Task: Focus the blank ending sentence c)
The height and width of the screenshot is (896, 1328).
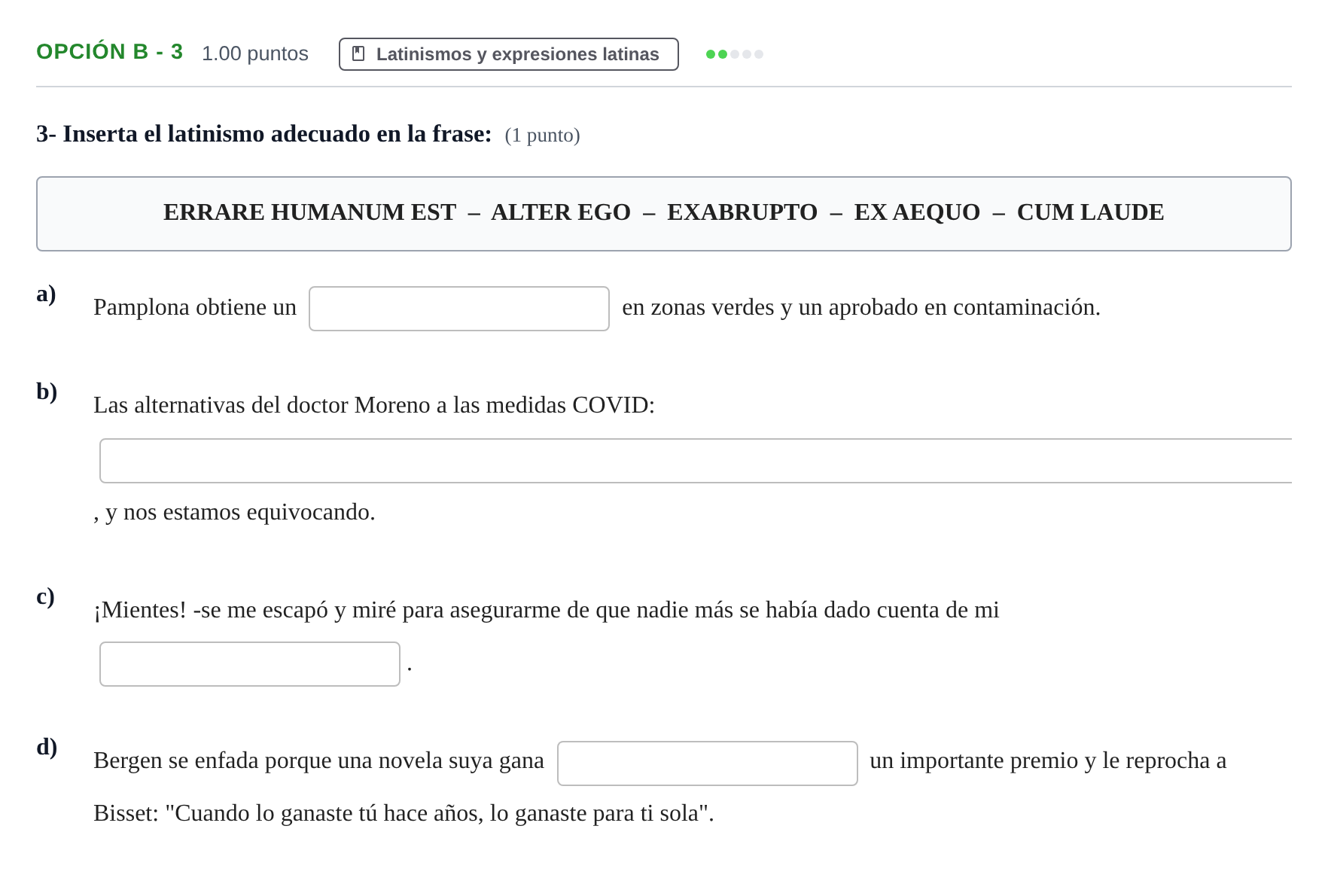Action: click(x=250, y=664)
